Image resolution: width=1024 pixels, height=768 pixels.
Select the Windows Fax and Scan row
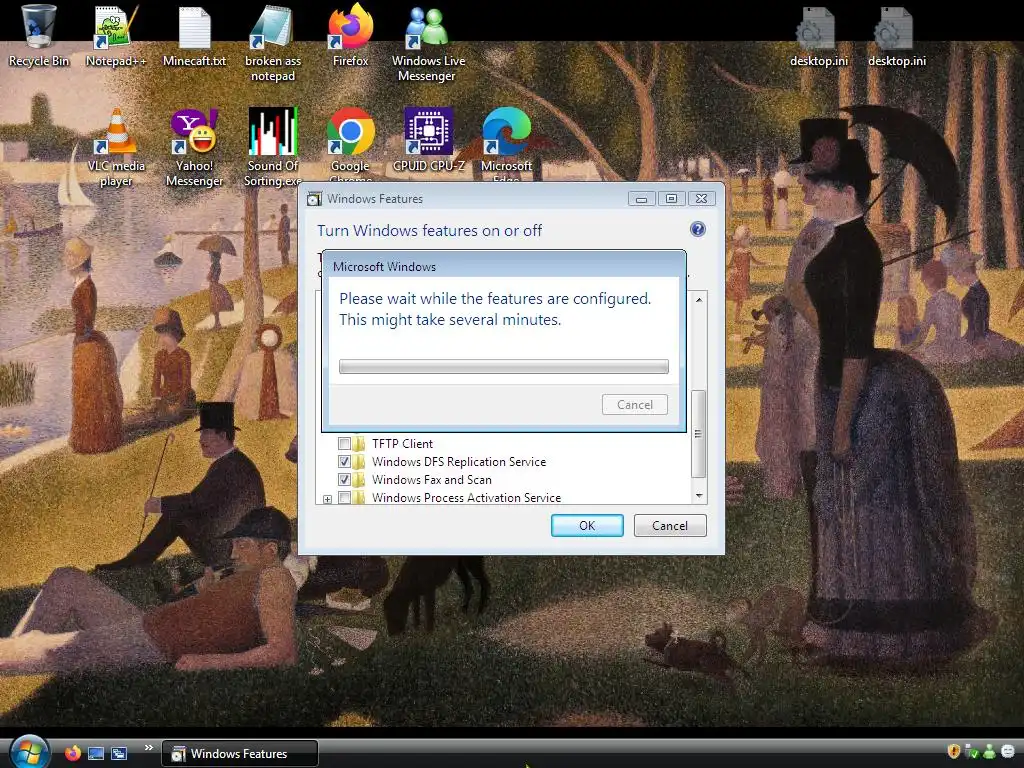pyautogui.click(x=432, y=479)
